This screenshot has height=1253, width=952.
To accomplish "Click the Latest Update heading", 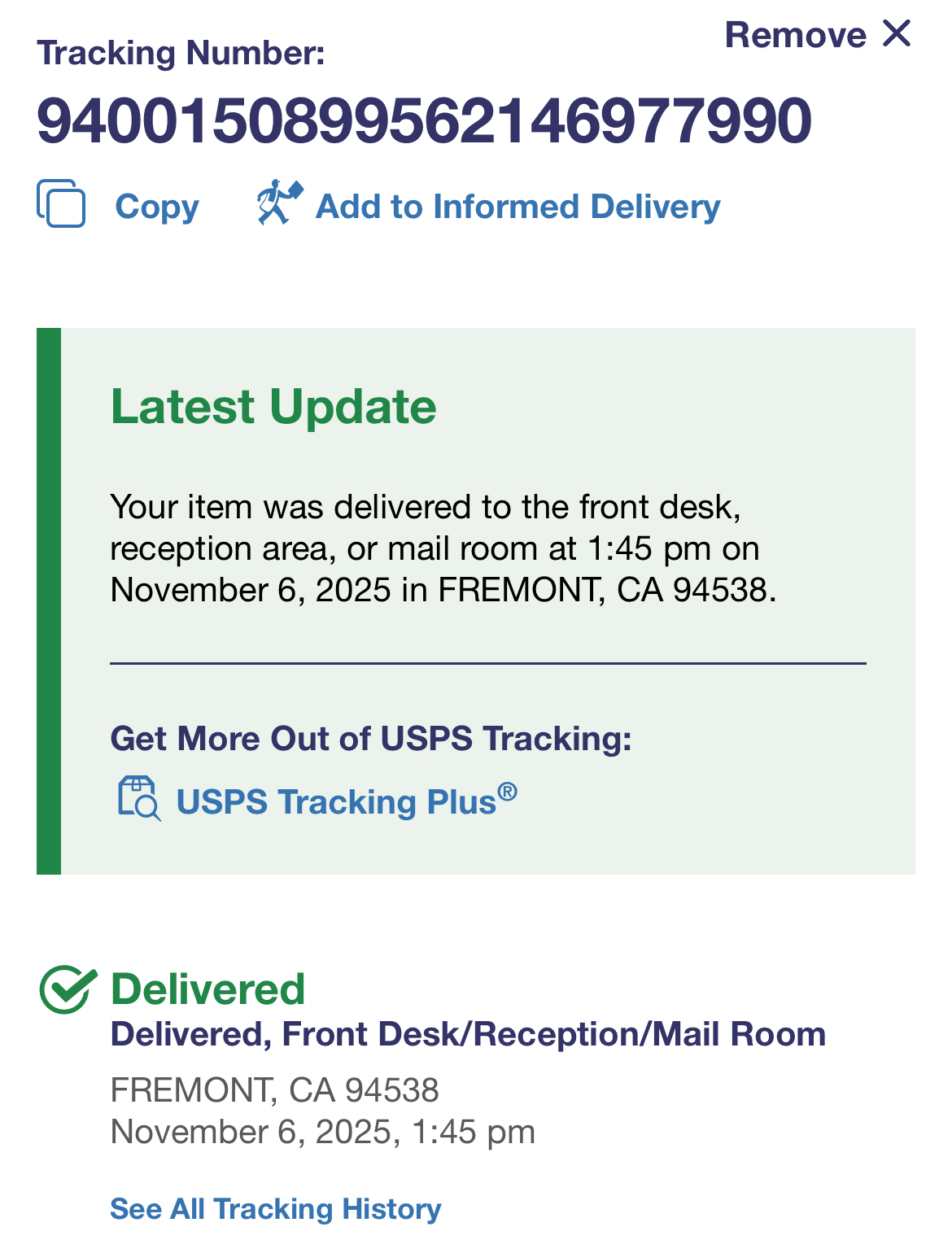I will tap(273, 406).
